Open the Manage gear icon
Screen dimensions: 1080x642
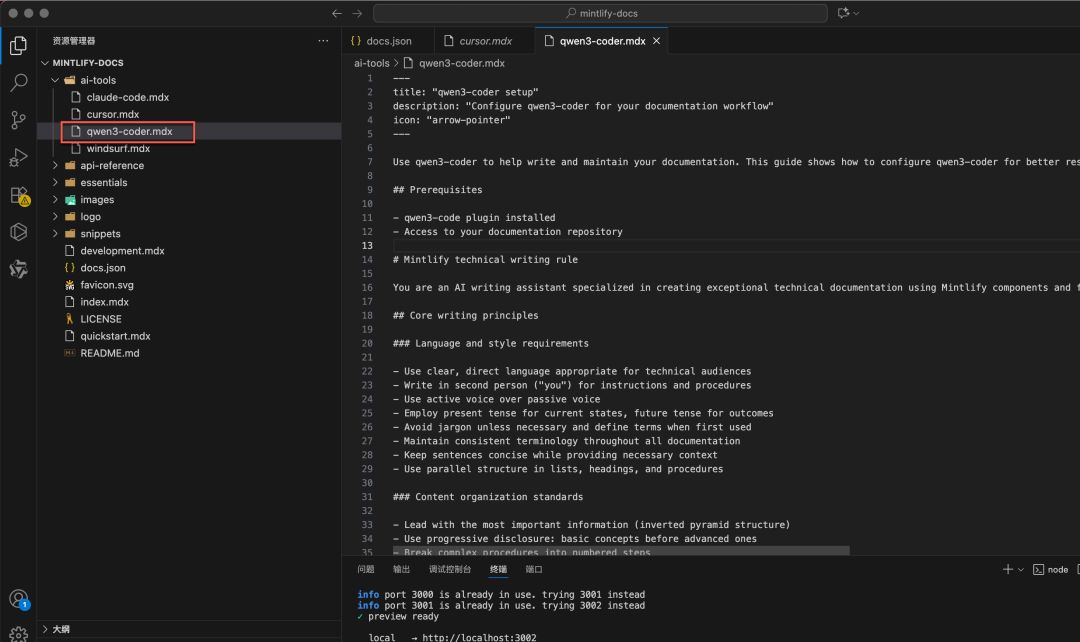[19, 634]
